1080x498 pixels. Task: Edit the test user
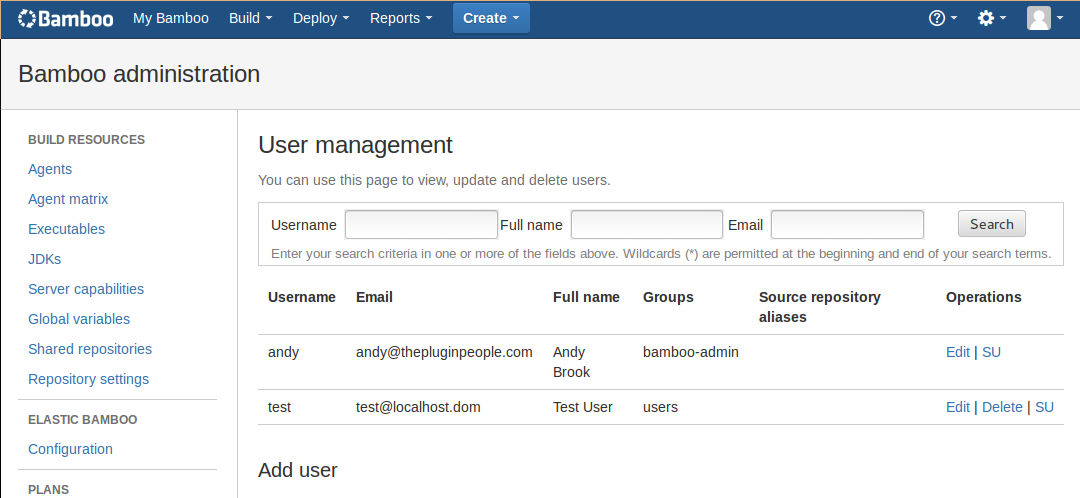click(x=957, y=407)
